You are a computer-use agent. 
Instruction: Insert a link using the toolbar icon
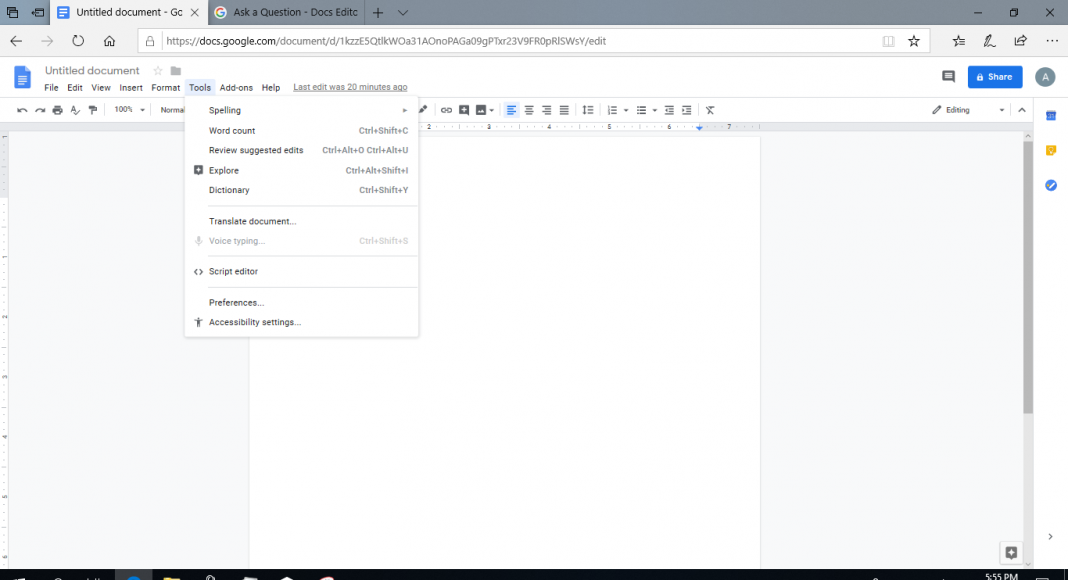pyautogui.click(x=446, y=110)
